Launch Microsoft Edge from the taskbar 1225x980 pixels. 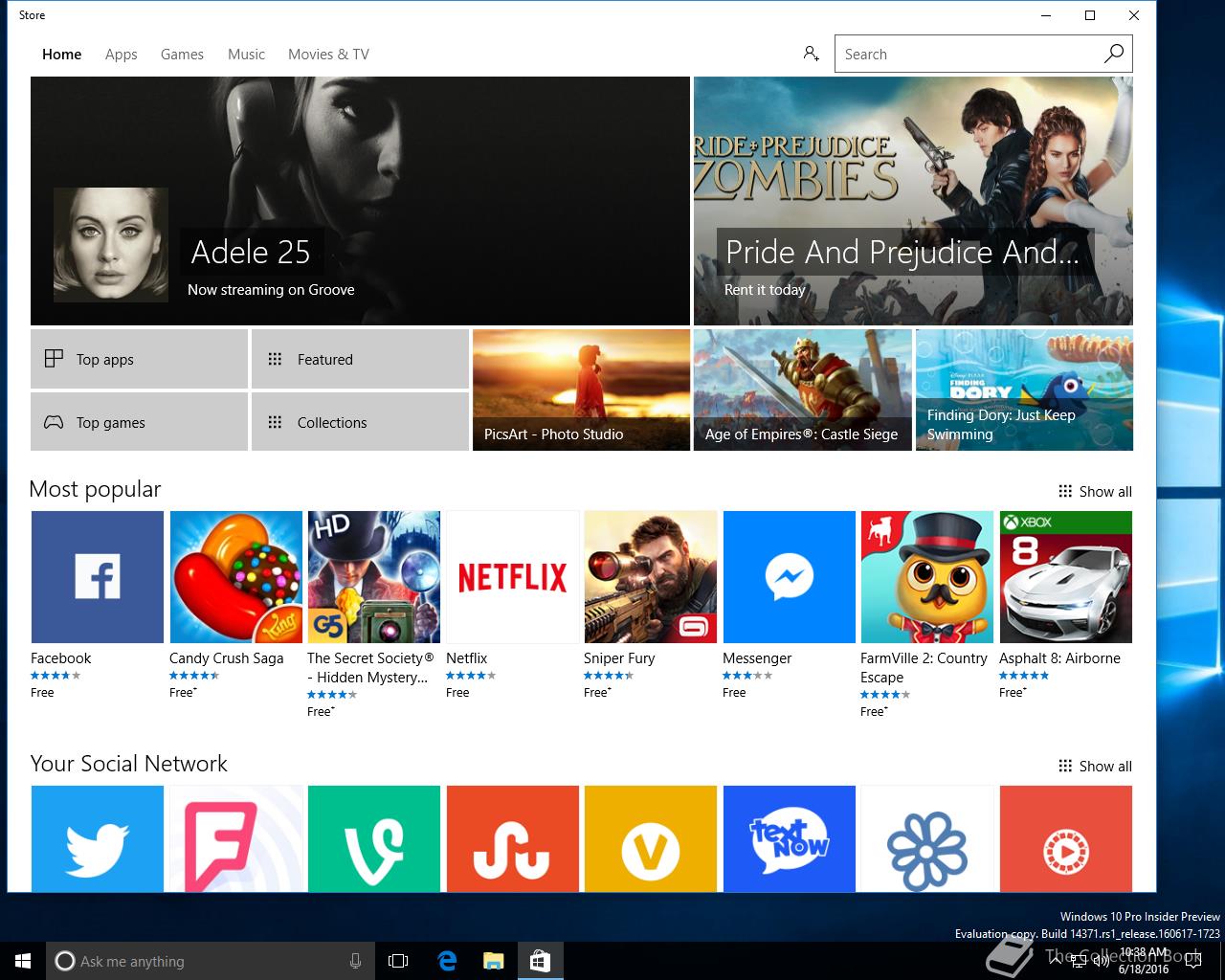coord(447,961)
